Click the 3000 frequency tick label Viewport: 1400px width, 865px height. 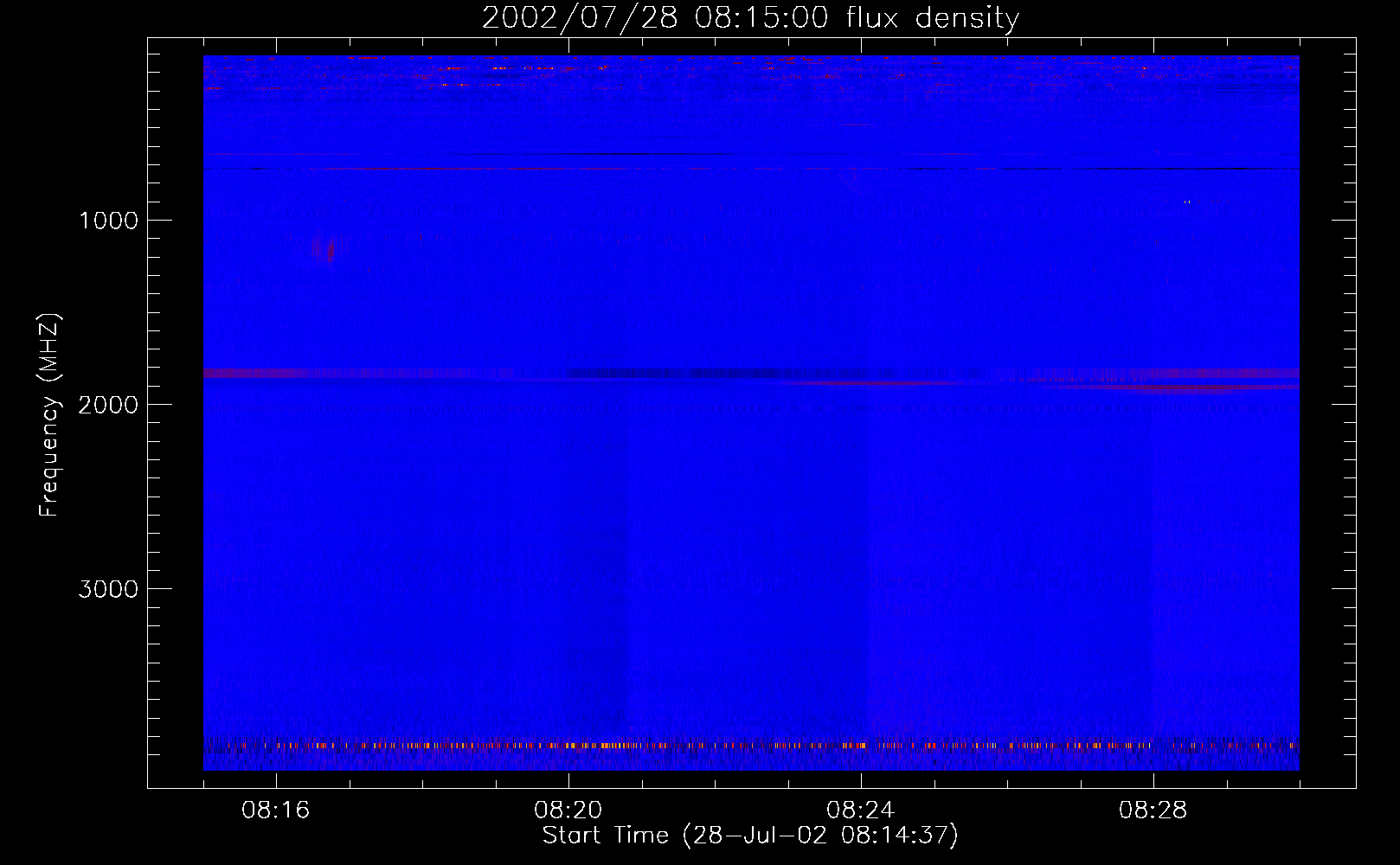[108, 589]
